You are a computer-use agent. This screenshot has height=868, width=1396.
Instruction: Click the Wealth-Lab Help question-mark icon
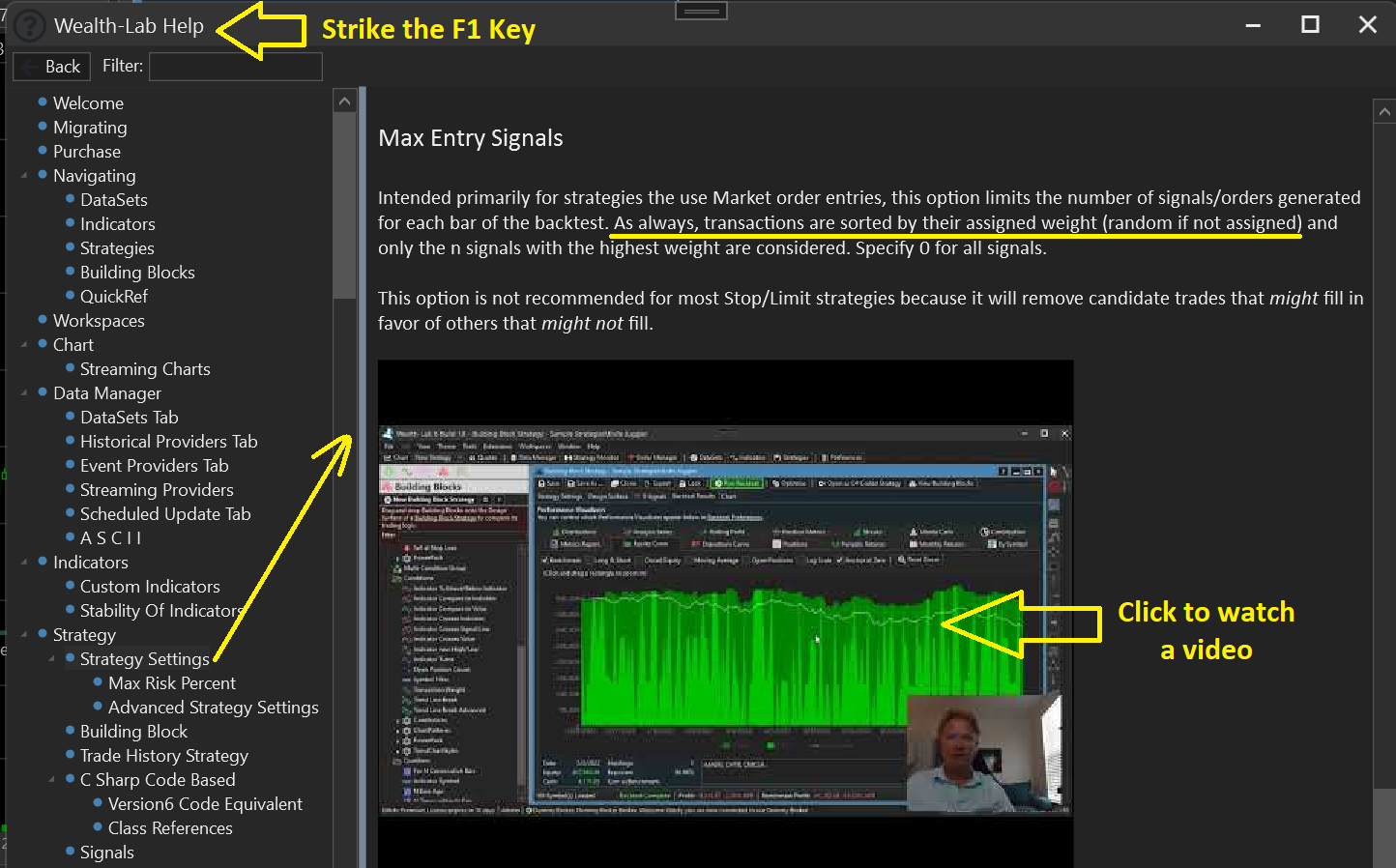click(30, 26)
